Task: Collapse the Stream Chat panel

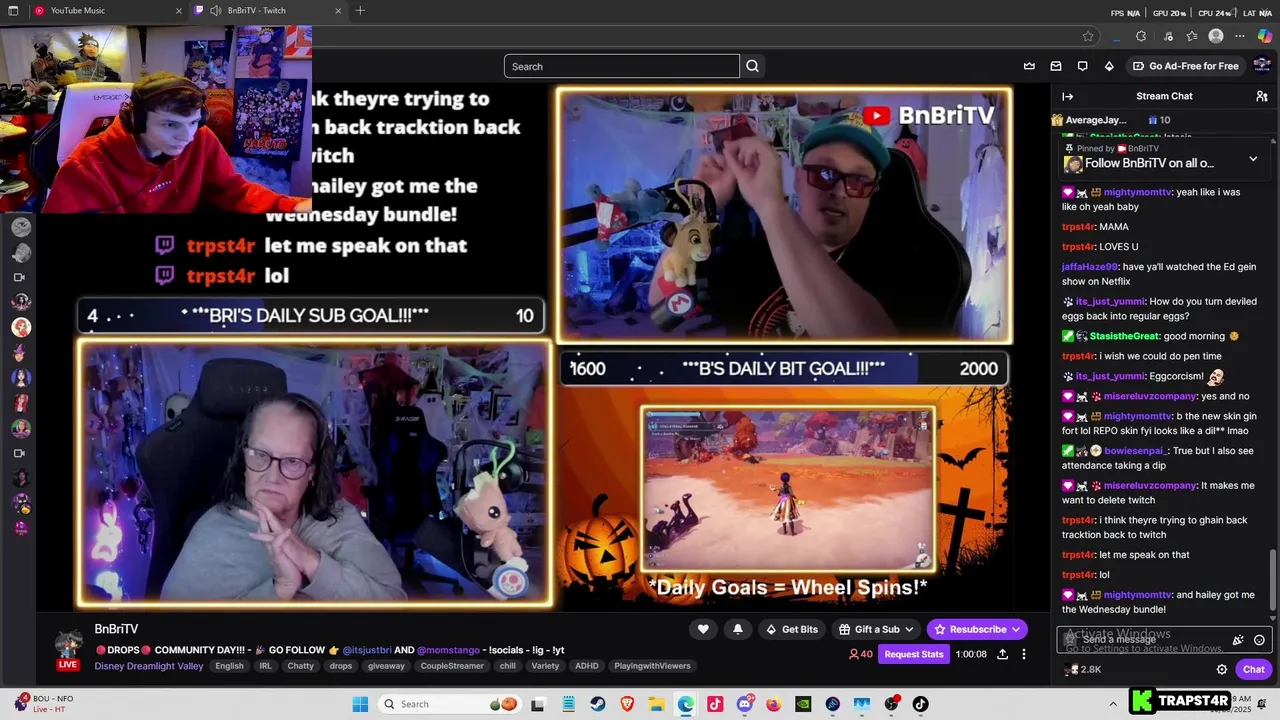Action: [x=1068, y=96]
